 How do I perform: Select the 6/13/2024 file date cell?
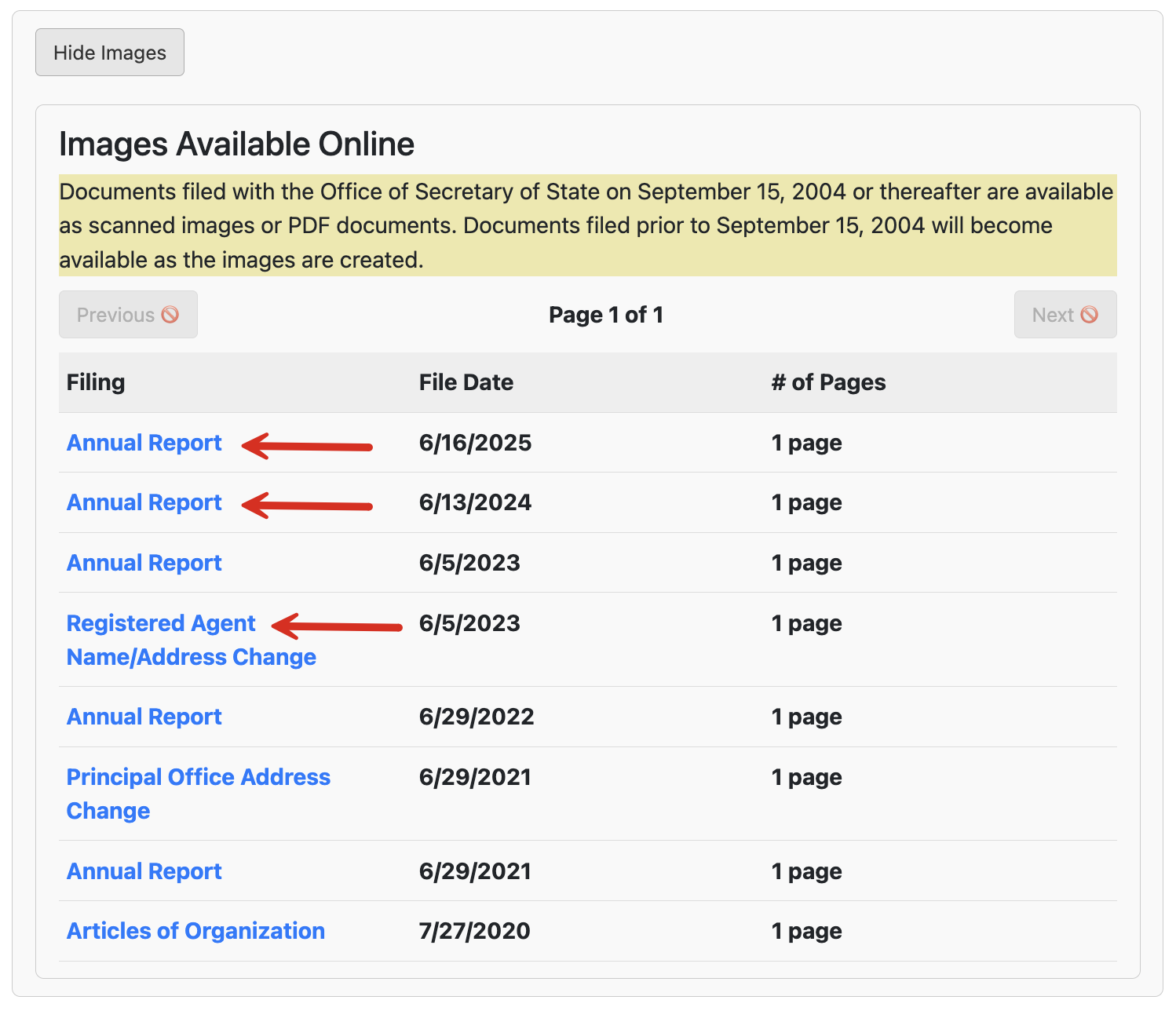pos(475,502)
